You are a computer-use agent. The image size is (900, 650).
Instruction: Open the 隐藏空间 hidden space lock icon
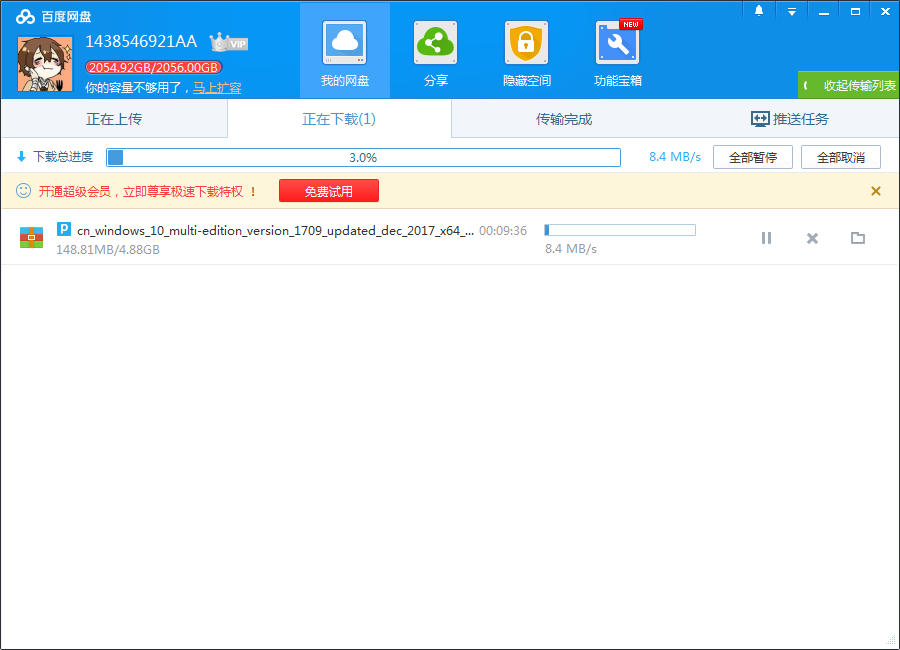[x=526, y=43]
